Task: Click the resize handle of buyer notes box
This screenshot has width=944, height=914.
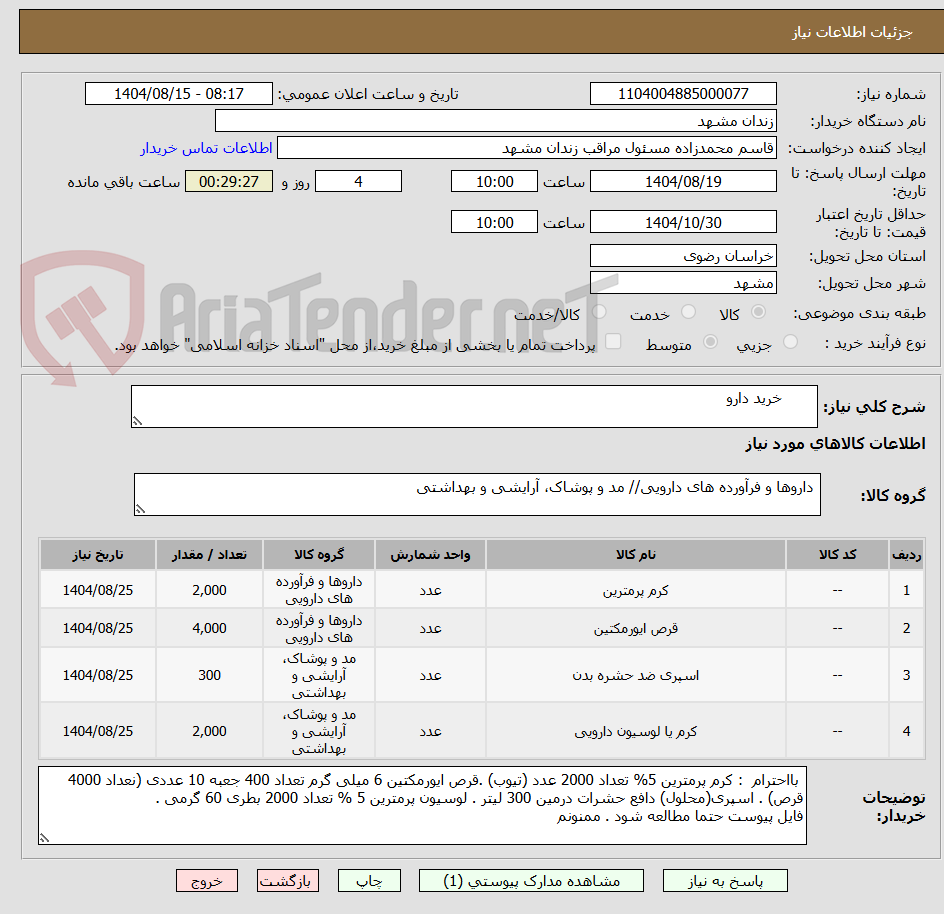Action: coord(45,838)
